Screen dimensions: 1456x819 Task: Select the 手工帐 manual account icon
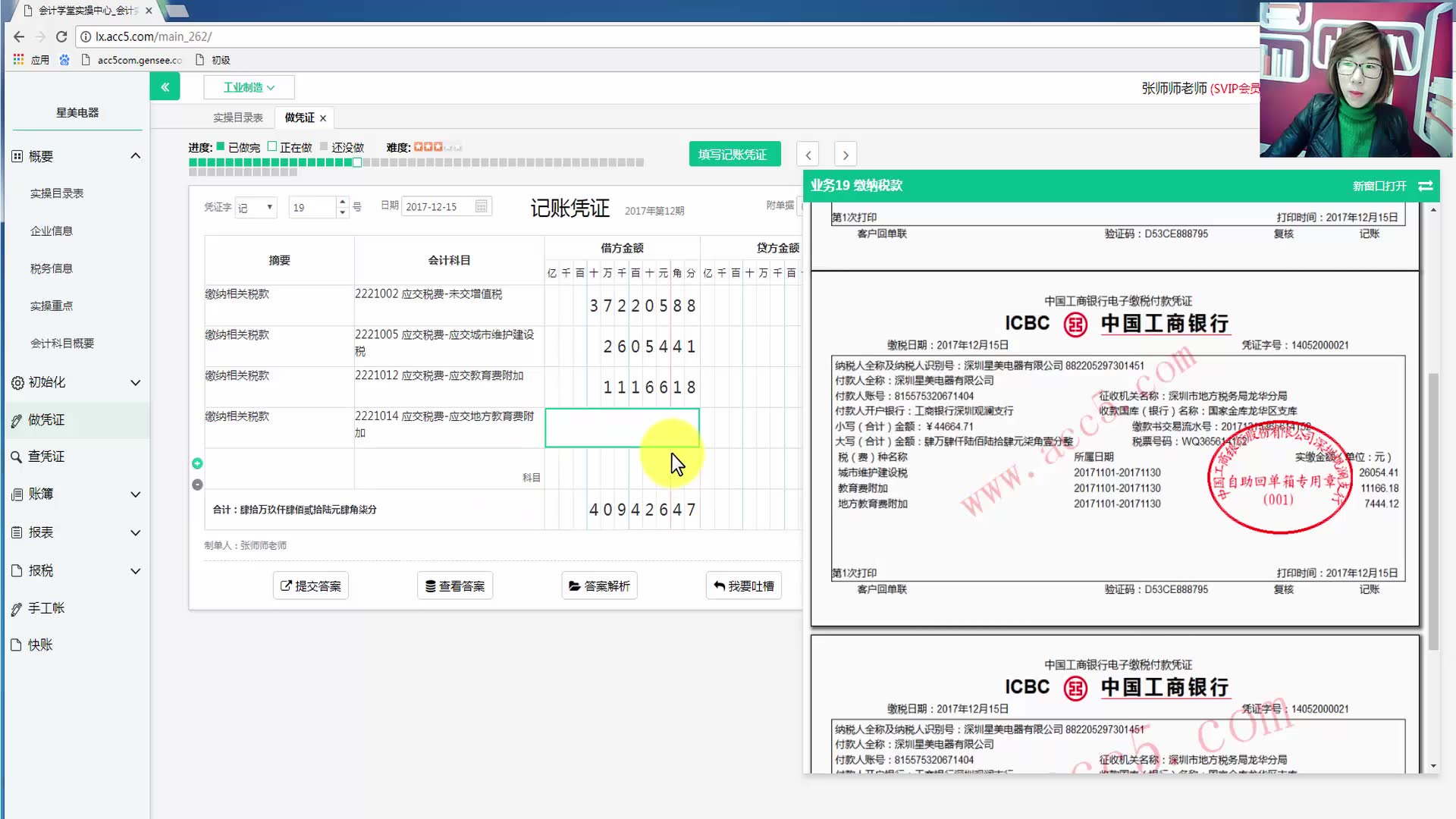coord(17,607)
